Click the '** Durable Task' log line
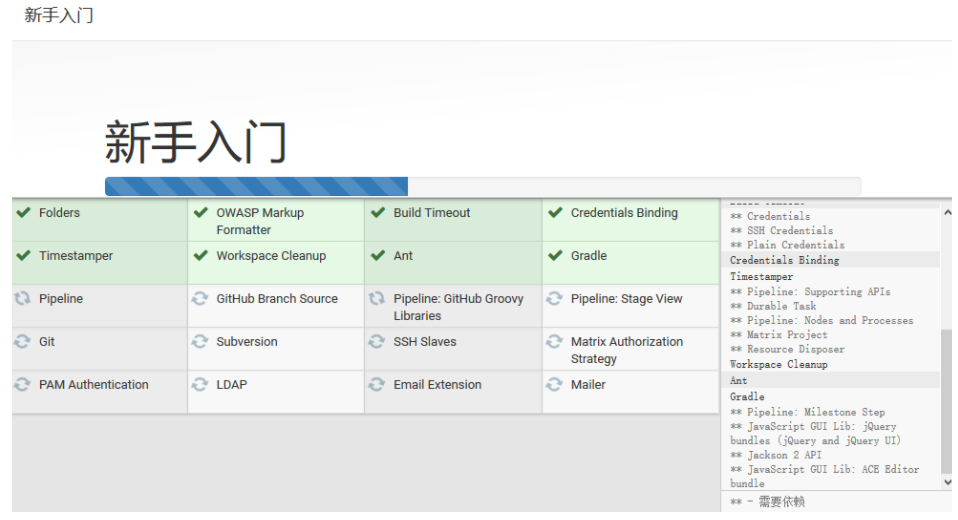The width and height of the screenshot is (958, 520). 773,306
